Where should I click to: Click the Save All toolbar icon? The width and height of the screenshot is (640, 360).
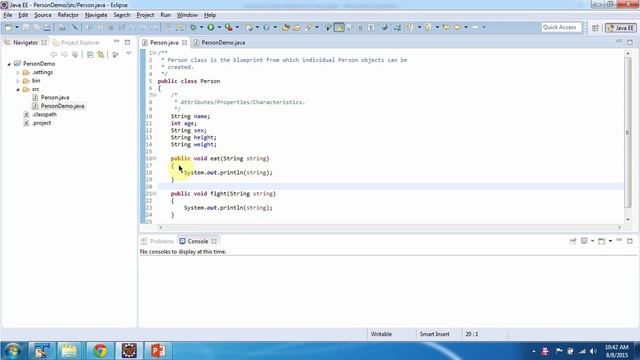coord(36,27)
